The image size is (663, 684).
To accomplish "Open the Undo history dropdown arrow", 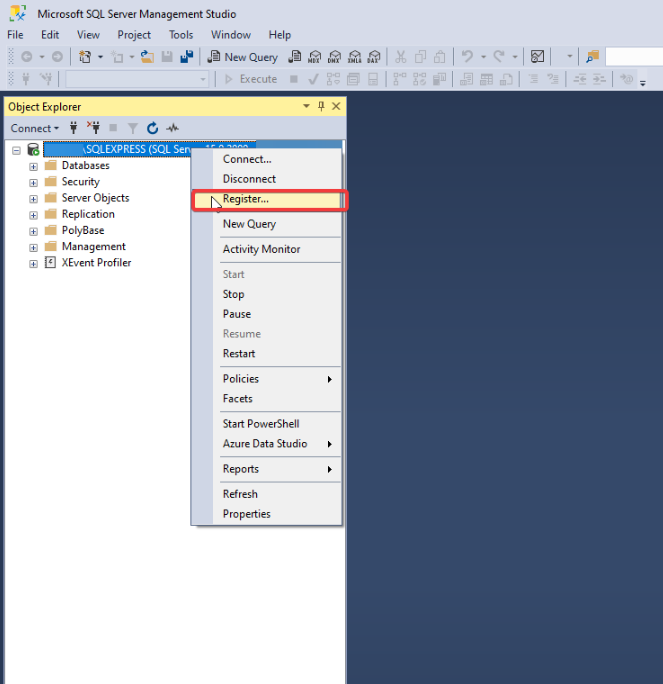I will tap(483, 57).
